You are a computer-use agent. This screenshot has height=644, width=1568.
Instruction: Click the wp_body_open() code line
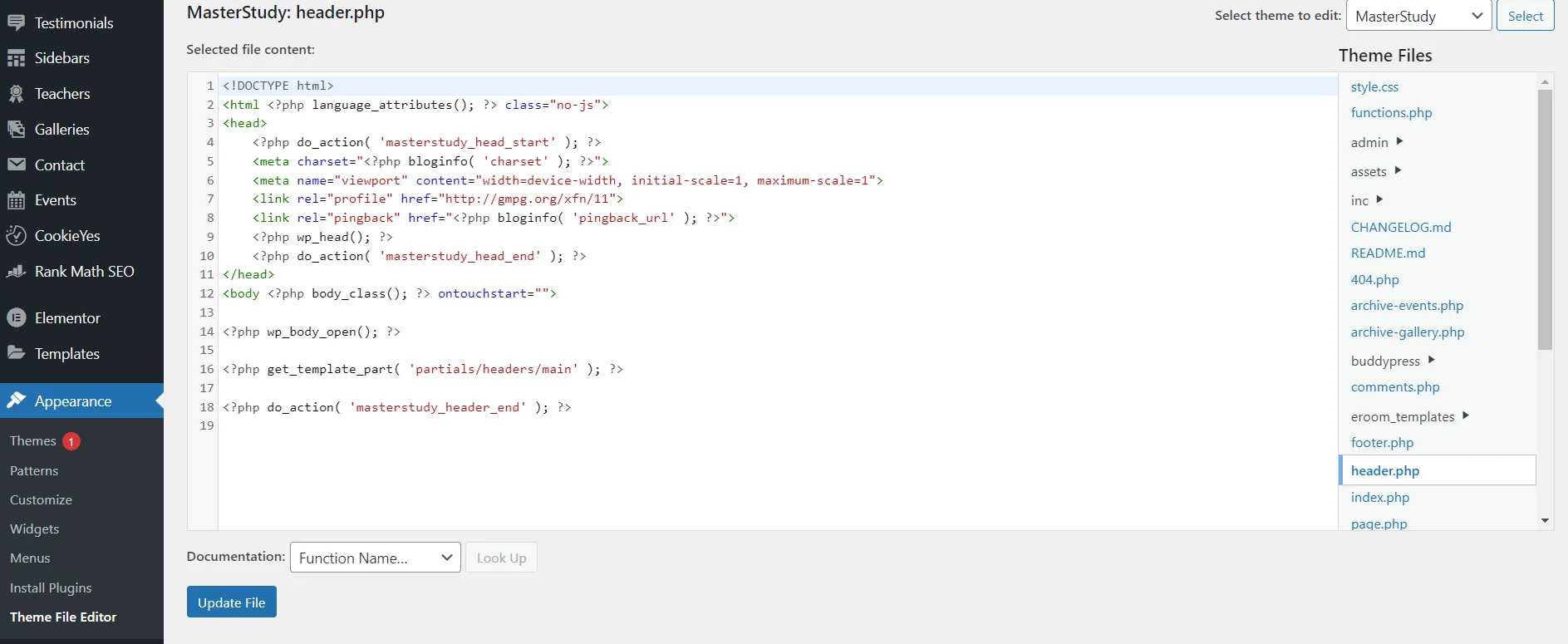point(312,332)
